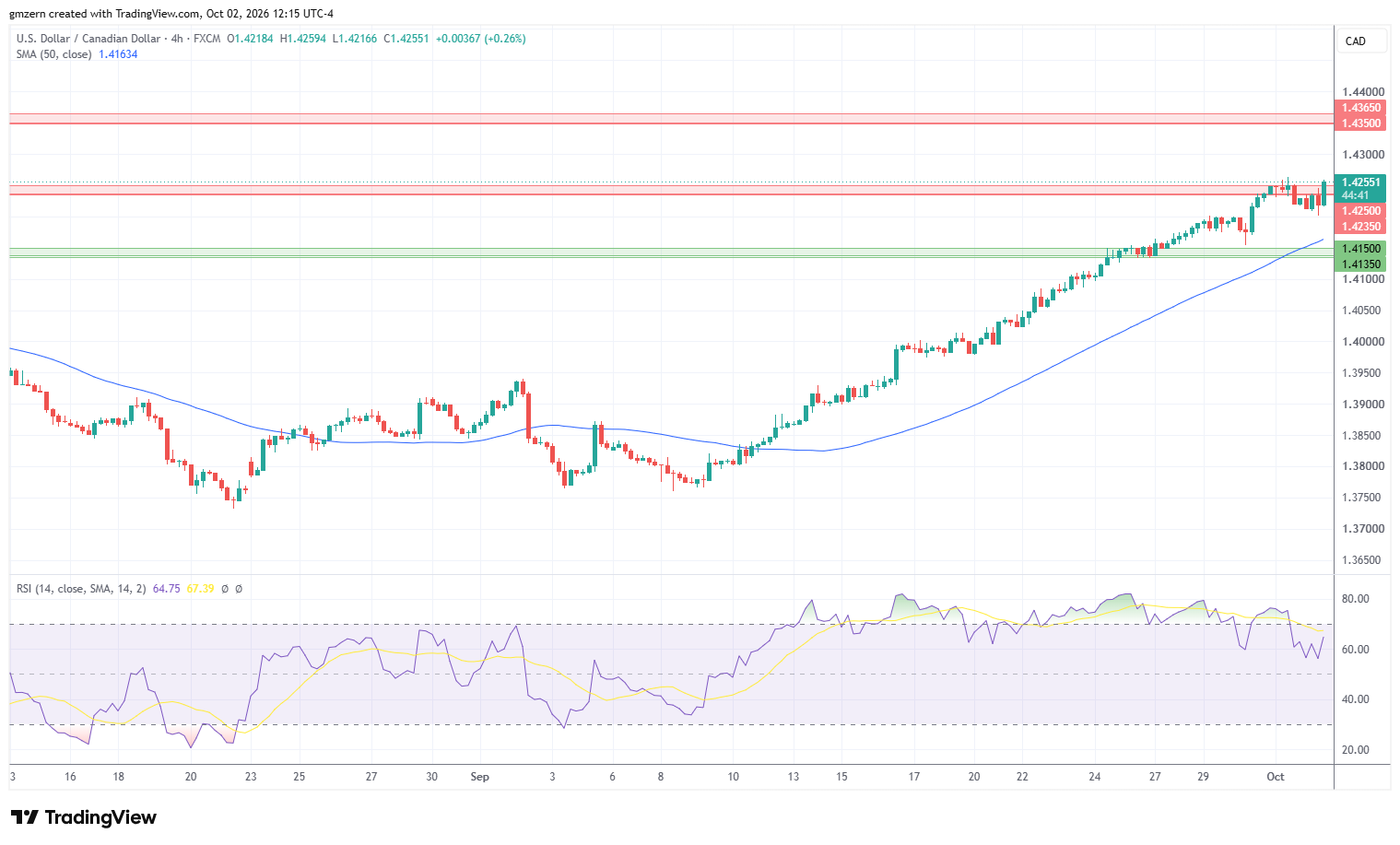Click the 17 date label on the time axis
Image resolution: width=1400 pixels, height=845 pixels.
pos(913,777)
